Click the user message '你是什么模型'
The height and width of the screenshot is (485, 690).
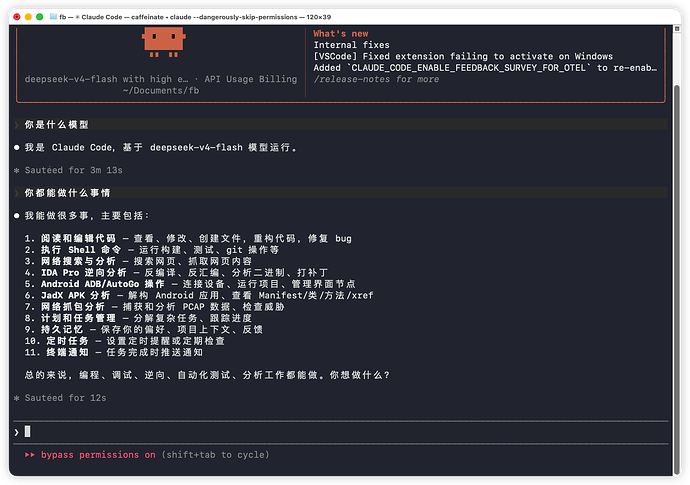point(56,125)
